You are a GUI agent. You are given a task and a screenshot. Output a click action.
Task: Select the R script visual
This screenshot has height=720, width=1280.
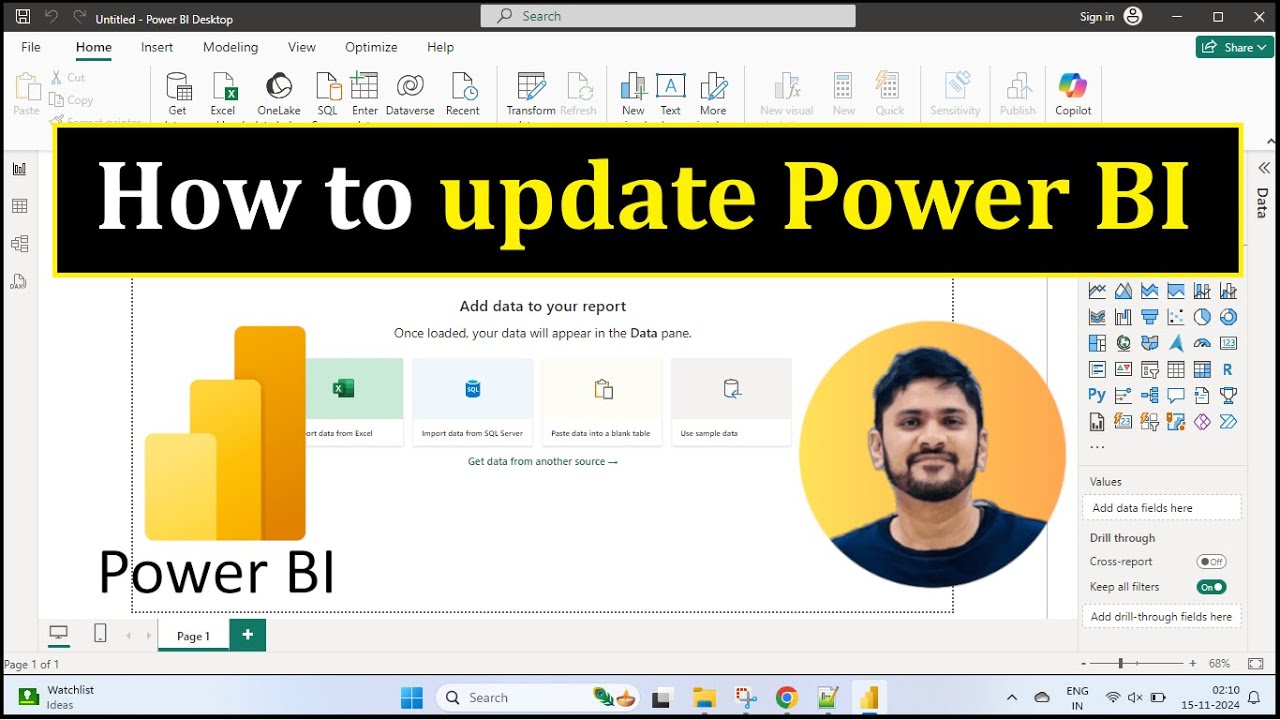(x=1228, y=369)
